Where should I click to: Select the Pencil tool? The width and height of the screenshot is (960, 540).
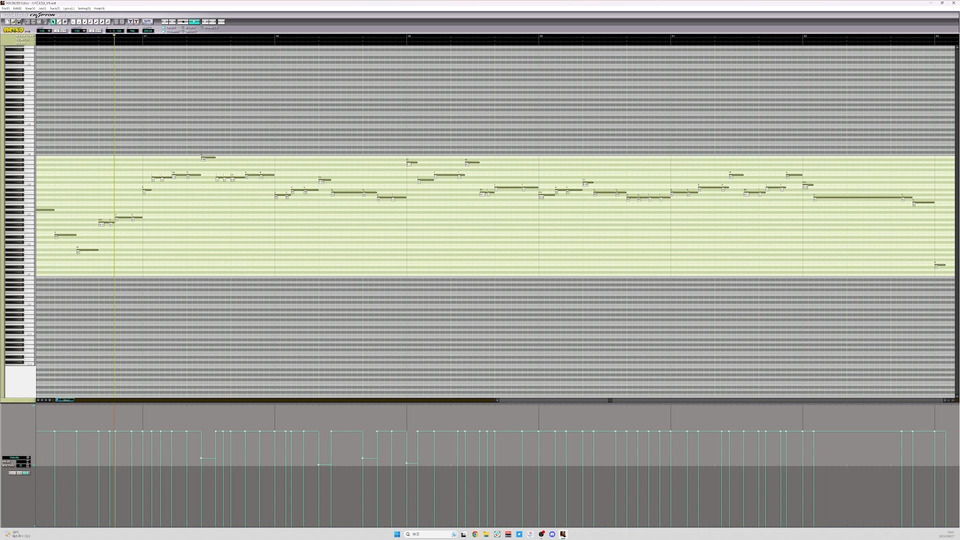(x=59, y=21)
